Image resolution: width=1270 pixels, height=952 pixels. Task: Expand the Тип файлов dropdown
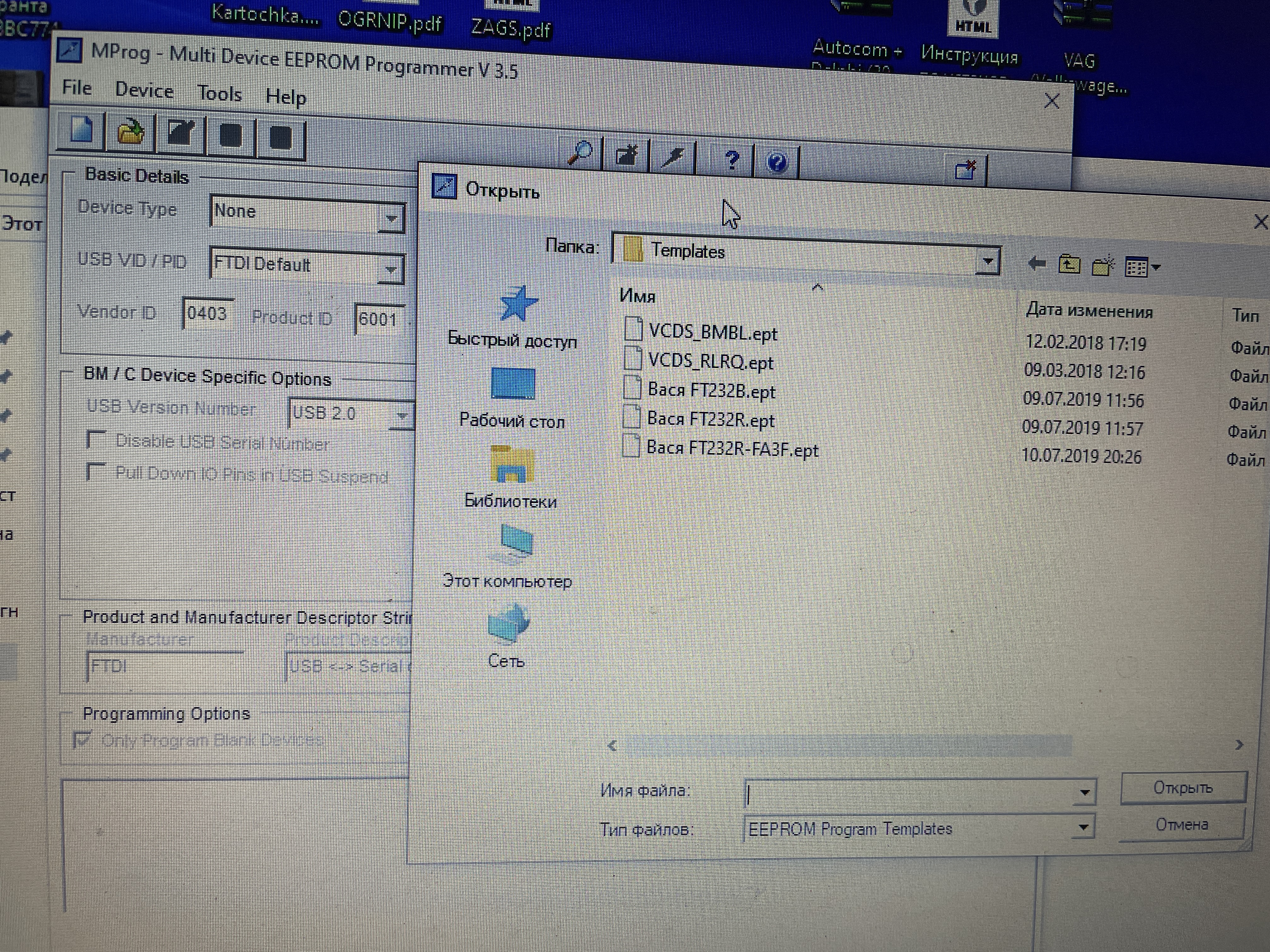[1083, 827]
